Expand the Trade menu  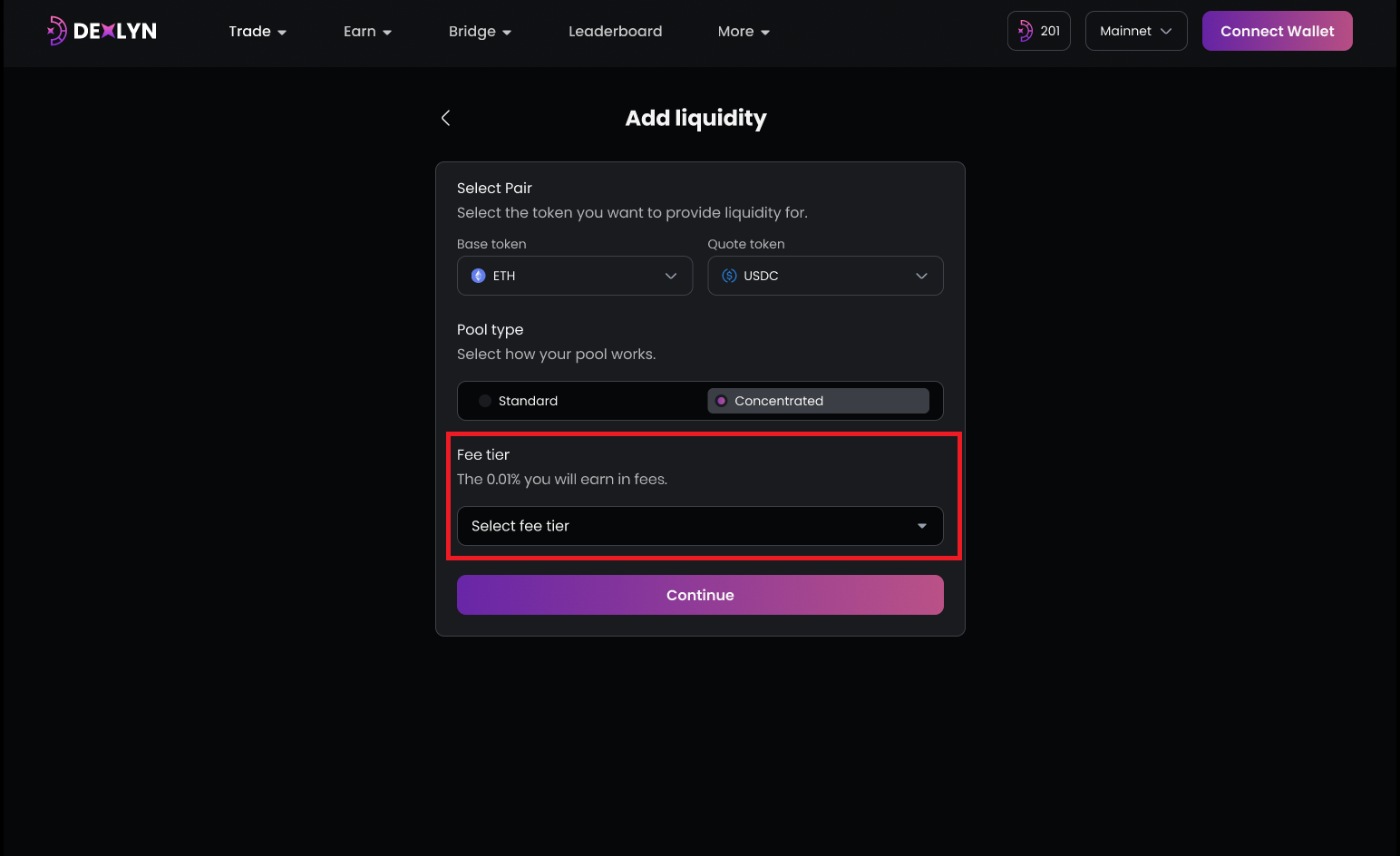coord(258,32)
